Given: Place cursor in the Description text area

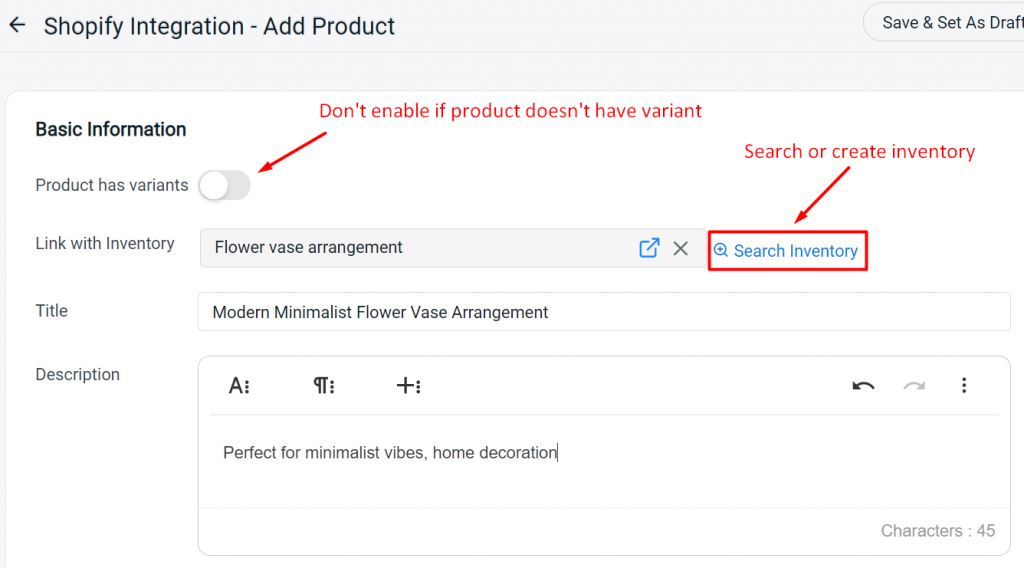Looking at the screenshot, I should click(x=604, y=461).
